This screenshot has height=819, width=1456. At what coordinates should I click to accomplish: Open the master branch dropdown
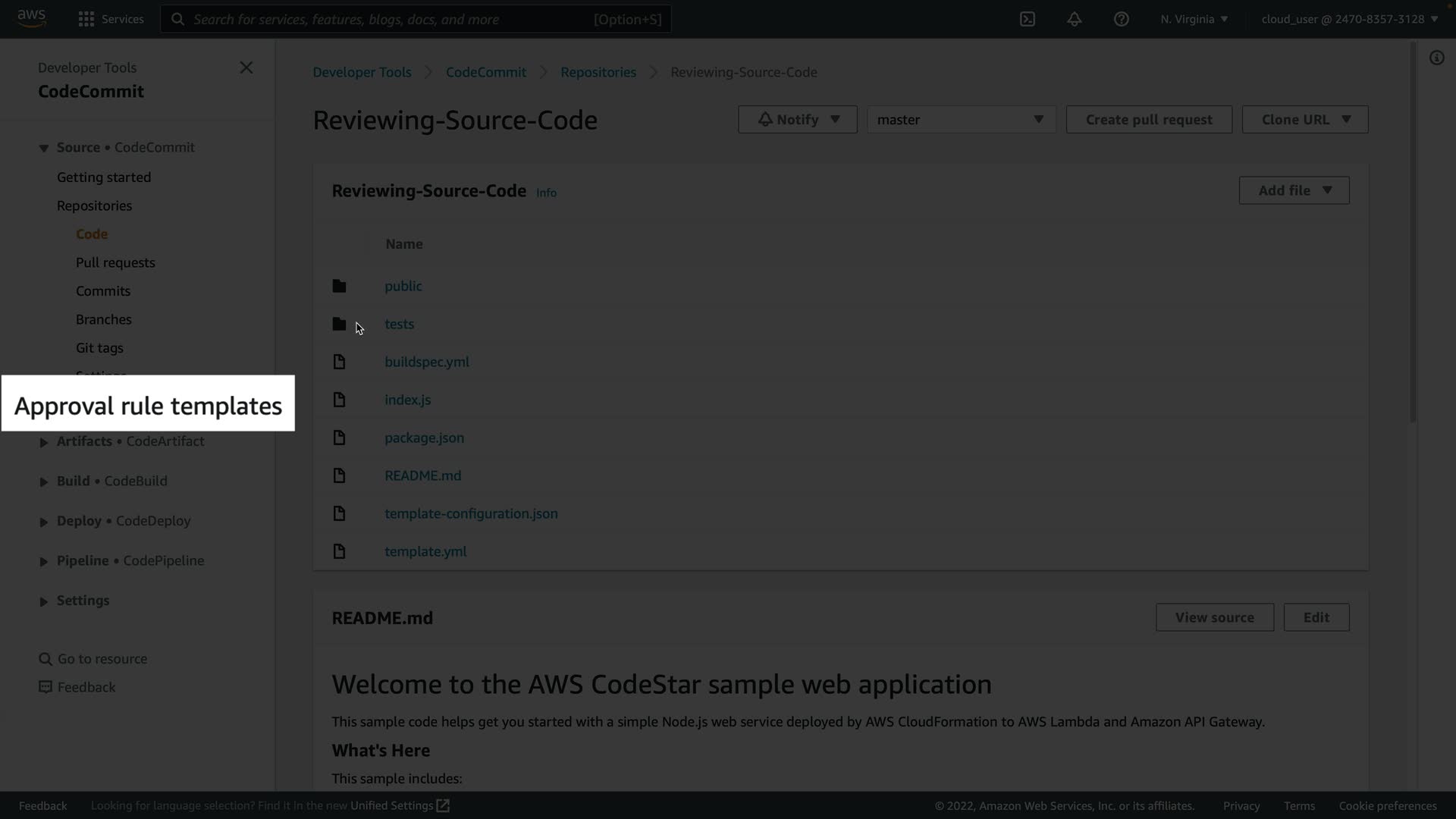point(961,119)
